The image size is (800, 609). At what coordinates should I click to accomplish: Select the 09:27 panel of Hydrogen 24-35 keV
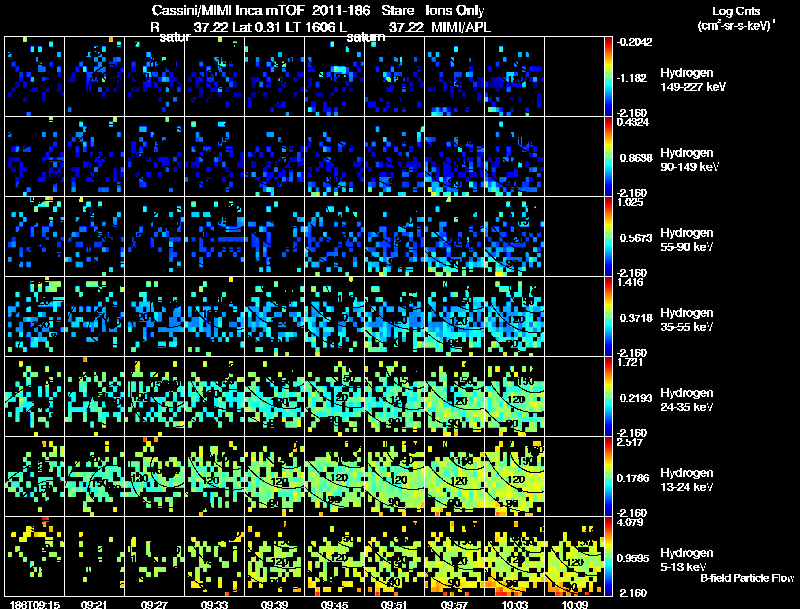pos(155,396)
